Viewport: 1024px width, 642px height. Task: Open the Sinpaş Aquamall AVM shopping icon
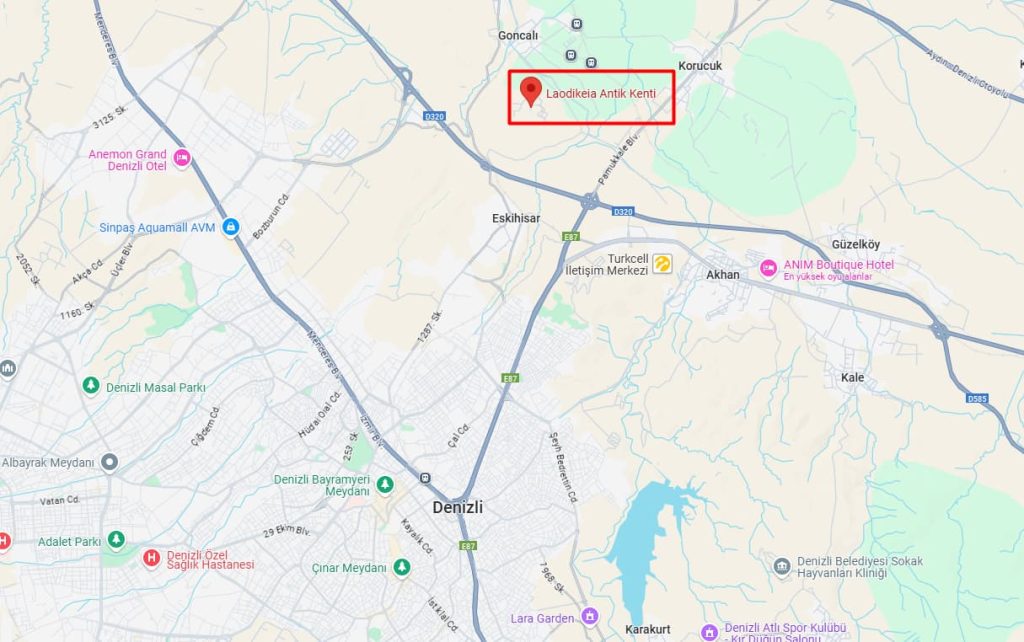[x=230, y=227]
